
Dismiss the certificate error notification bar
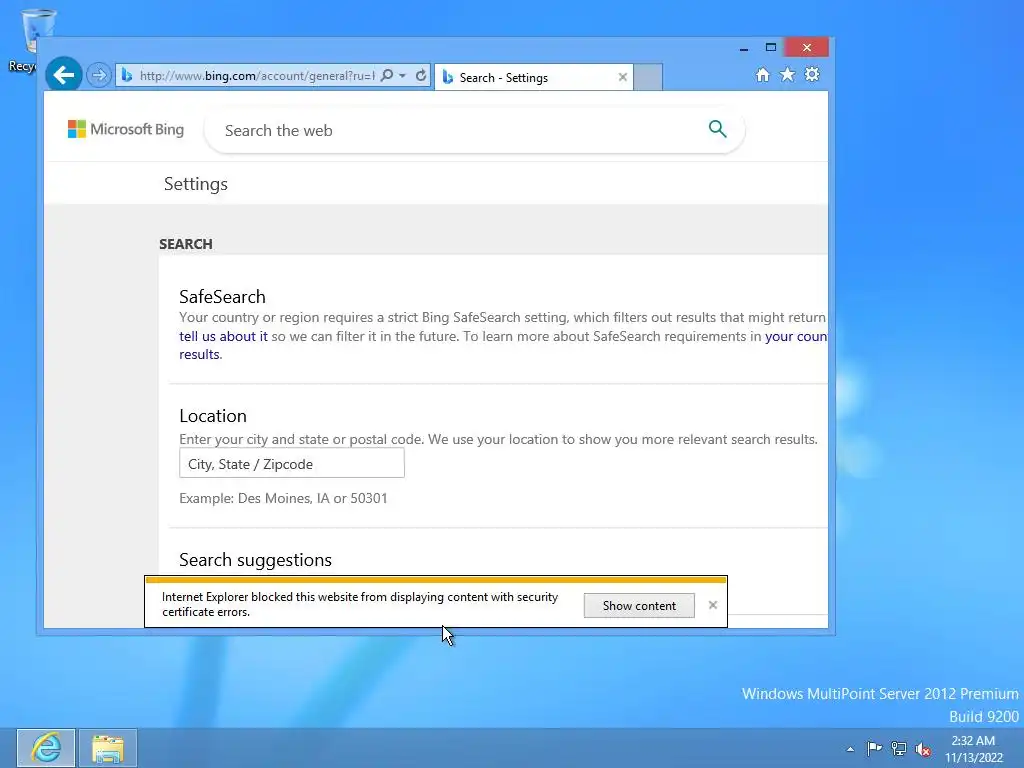[x=712, y=605]
